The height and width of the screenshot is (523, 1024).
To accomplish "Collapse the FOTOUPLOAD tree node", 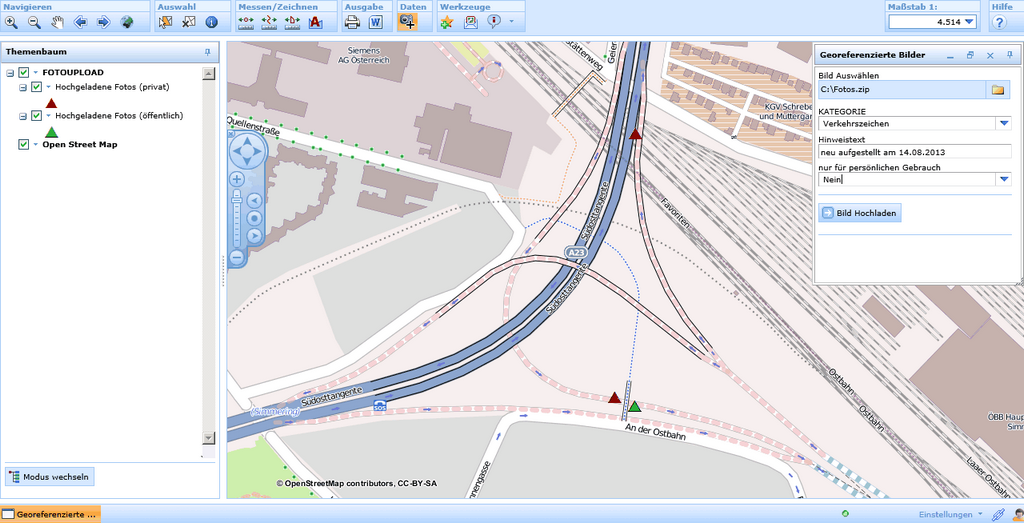I will coord(10,73).
